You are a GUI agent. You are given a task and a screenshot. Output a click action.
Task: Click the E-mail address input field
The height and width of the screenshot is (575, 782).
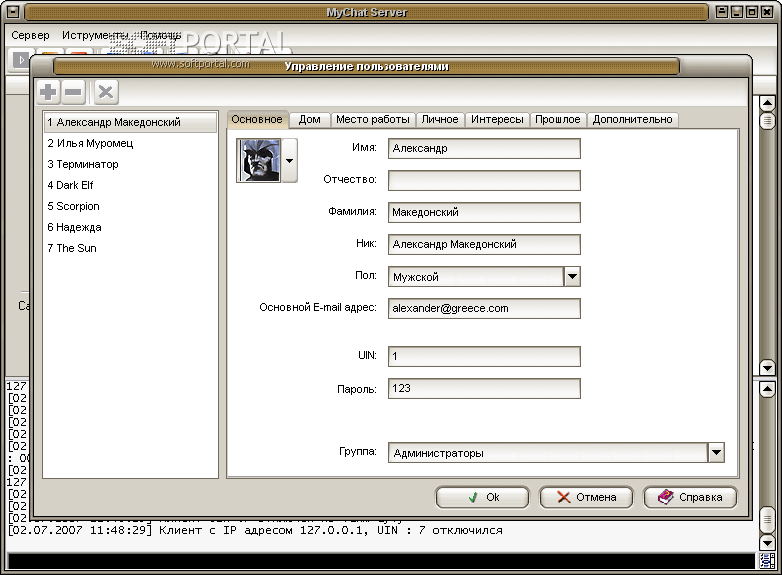pyautogui.click(x=484, y=308)
